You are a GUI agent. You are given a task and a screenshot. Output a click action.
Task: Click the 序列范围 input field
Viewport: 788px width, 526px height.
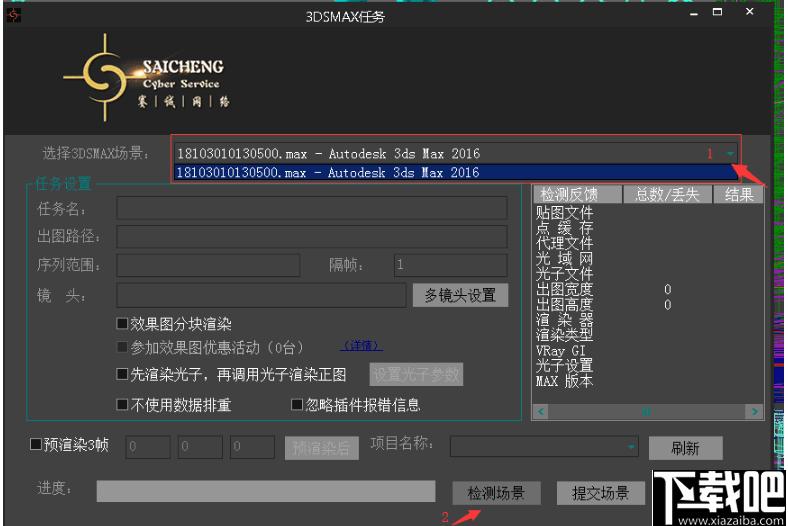coord(208,265)
